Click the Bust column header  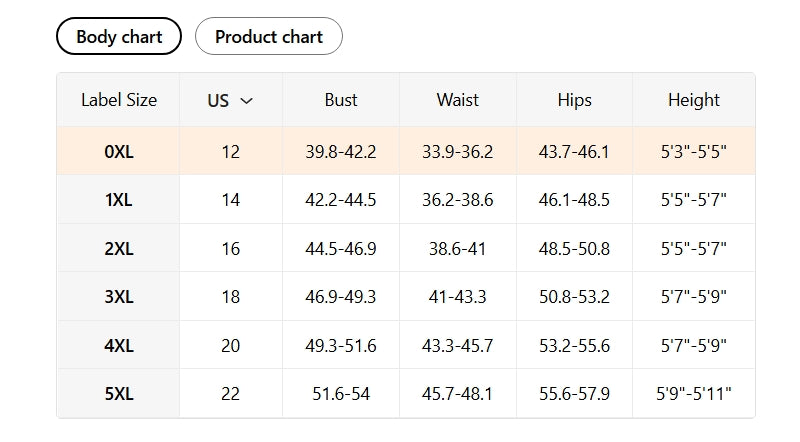point(341,100)
